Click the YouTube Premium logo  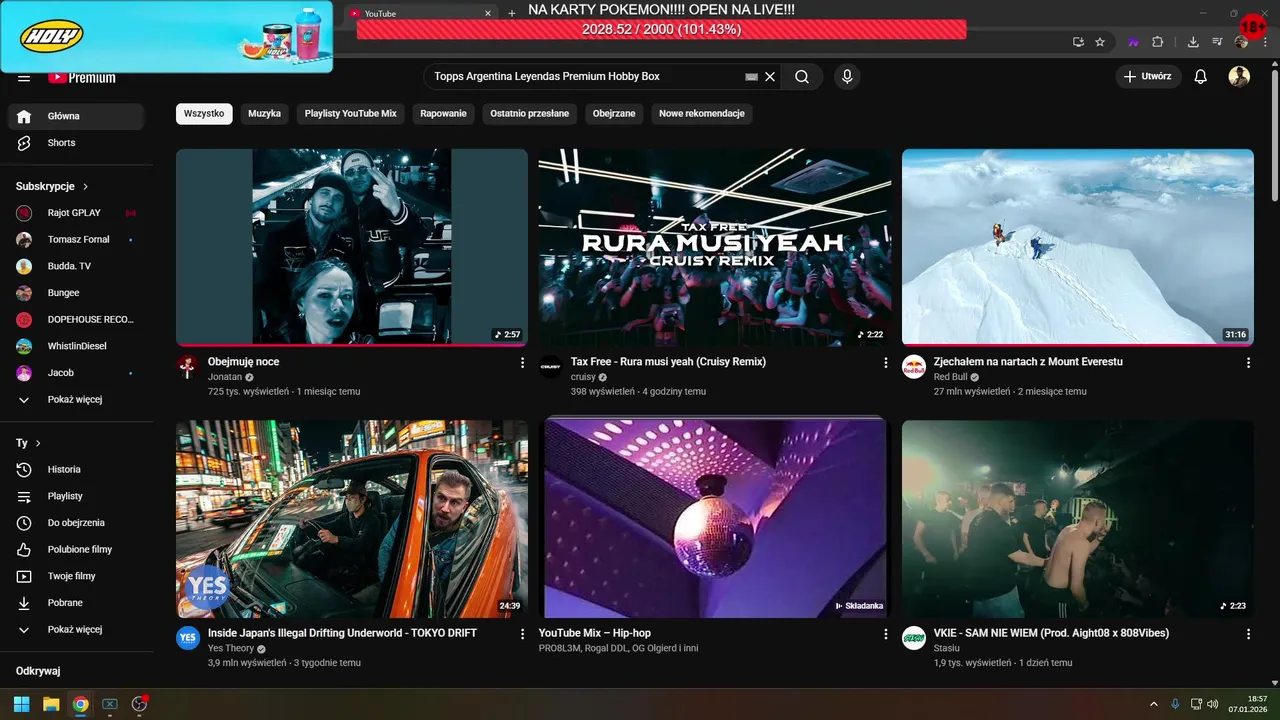click(x=82, y=77)
